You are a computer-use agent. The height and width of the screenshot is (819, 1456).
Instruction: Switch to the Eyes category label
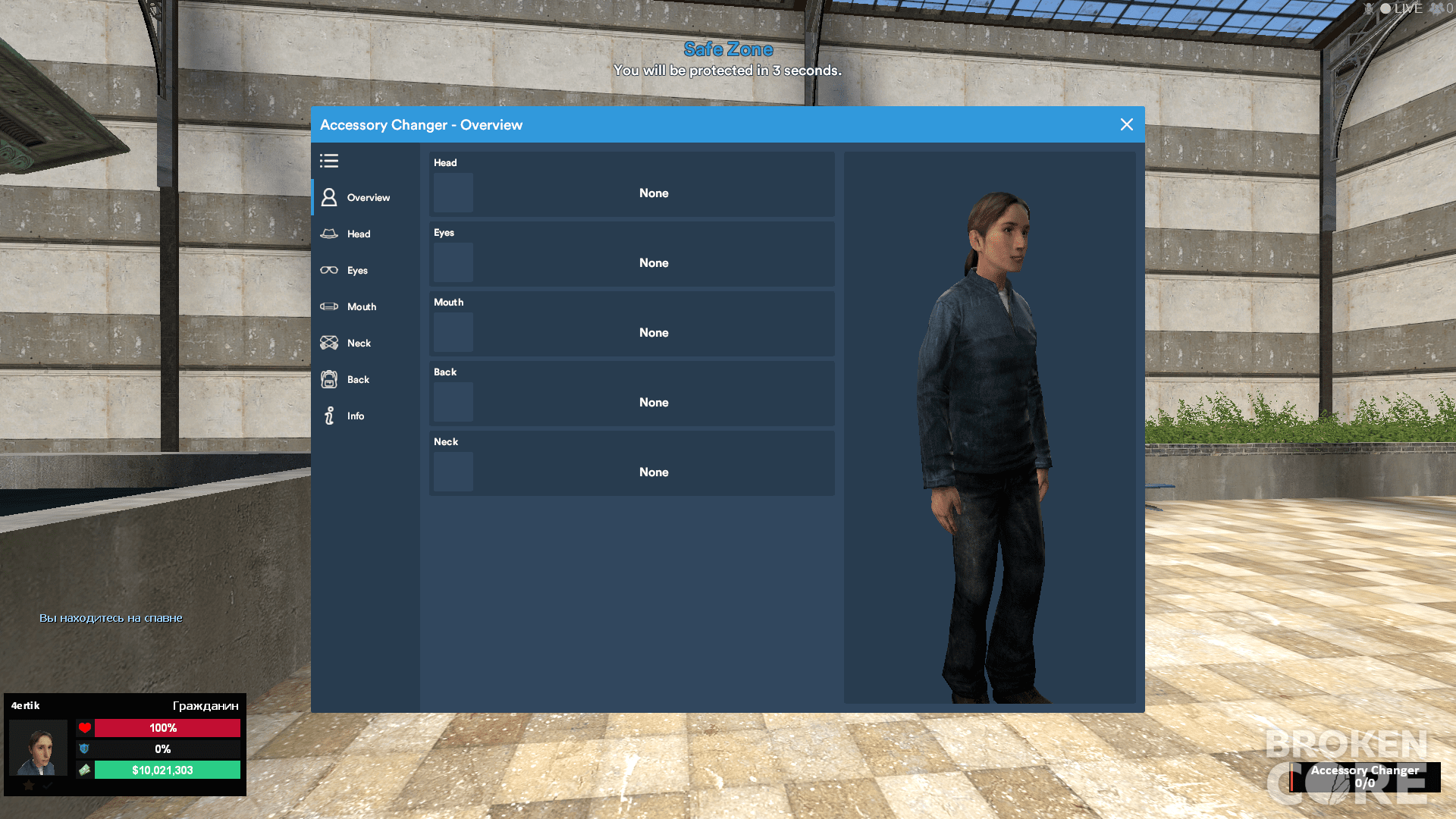(357, 271)
